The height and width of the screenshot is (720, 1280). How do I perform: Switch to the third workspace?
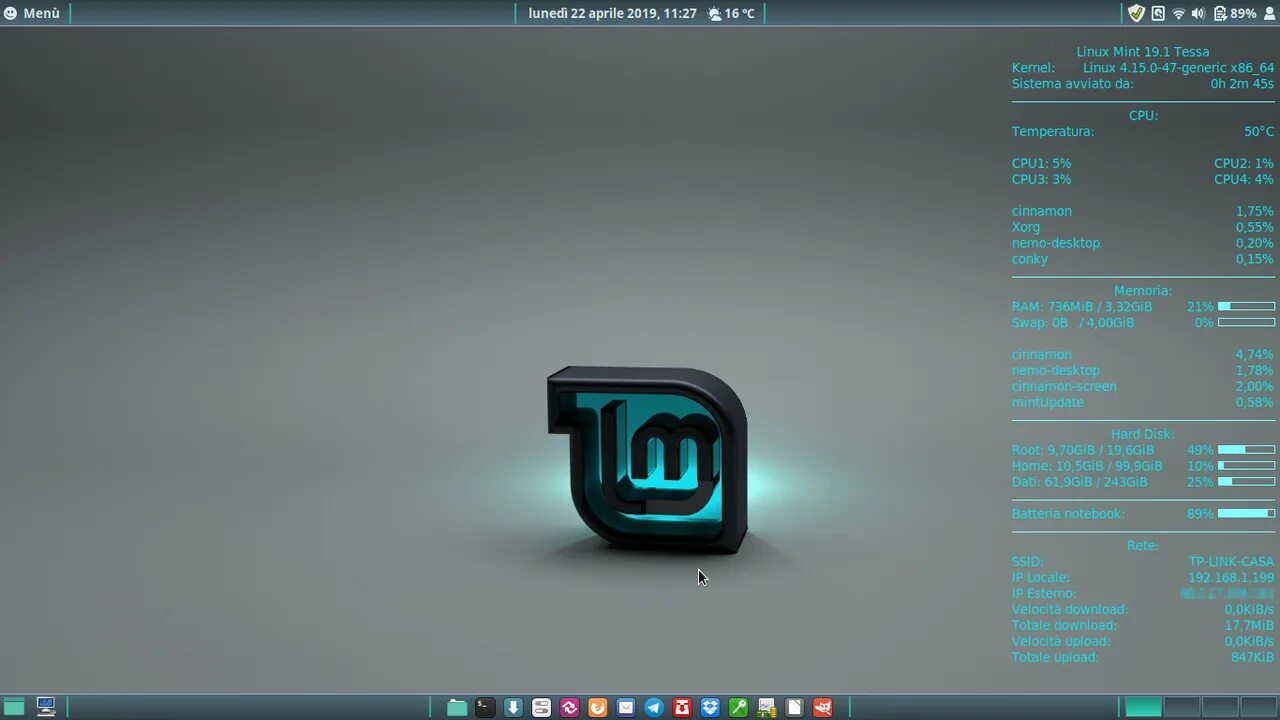(x=1220, y=707)
